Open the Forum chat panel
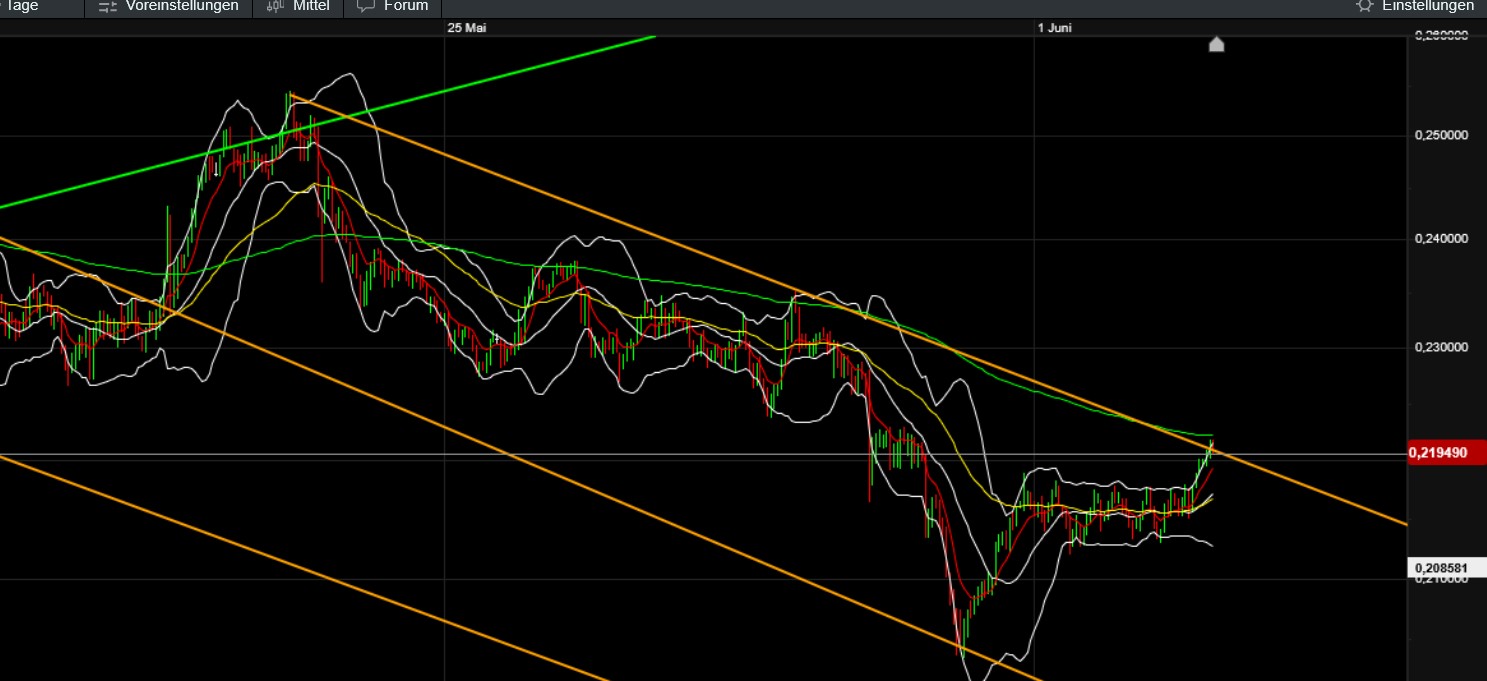The height and width of the screenshot is (681, 1487). click(393, 6)
